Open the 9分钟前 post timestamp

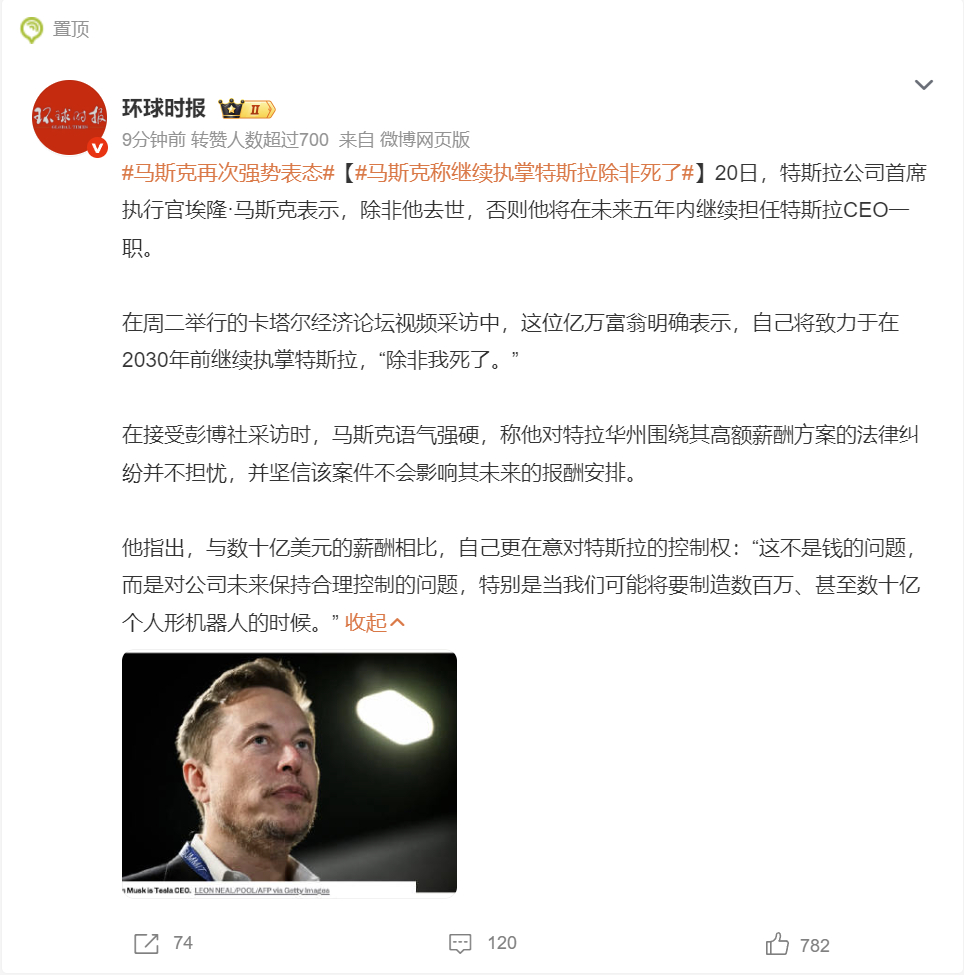(154, 139)
